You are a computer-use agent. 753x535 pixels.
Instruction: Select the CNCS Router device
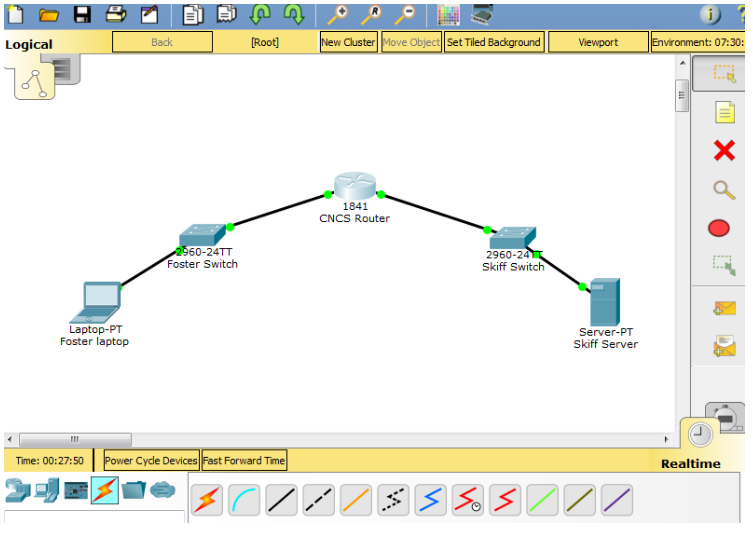pyautogui.click(x=355, y=186)
